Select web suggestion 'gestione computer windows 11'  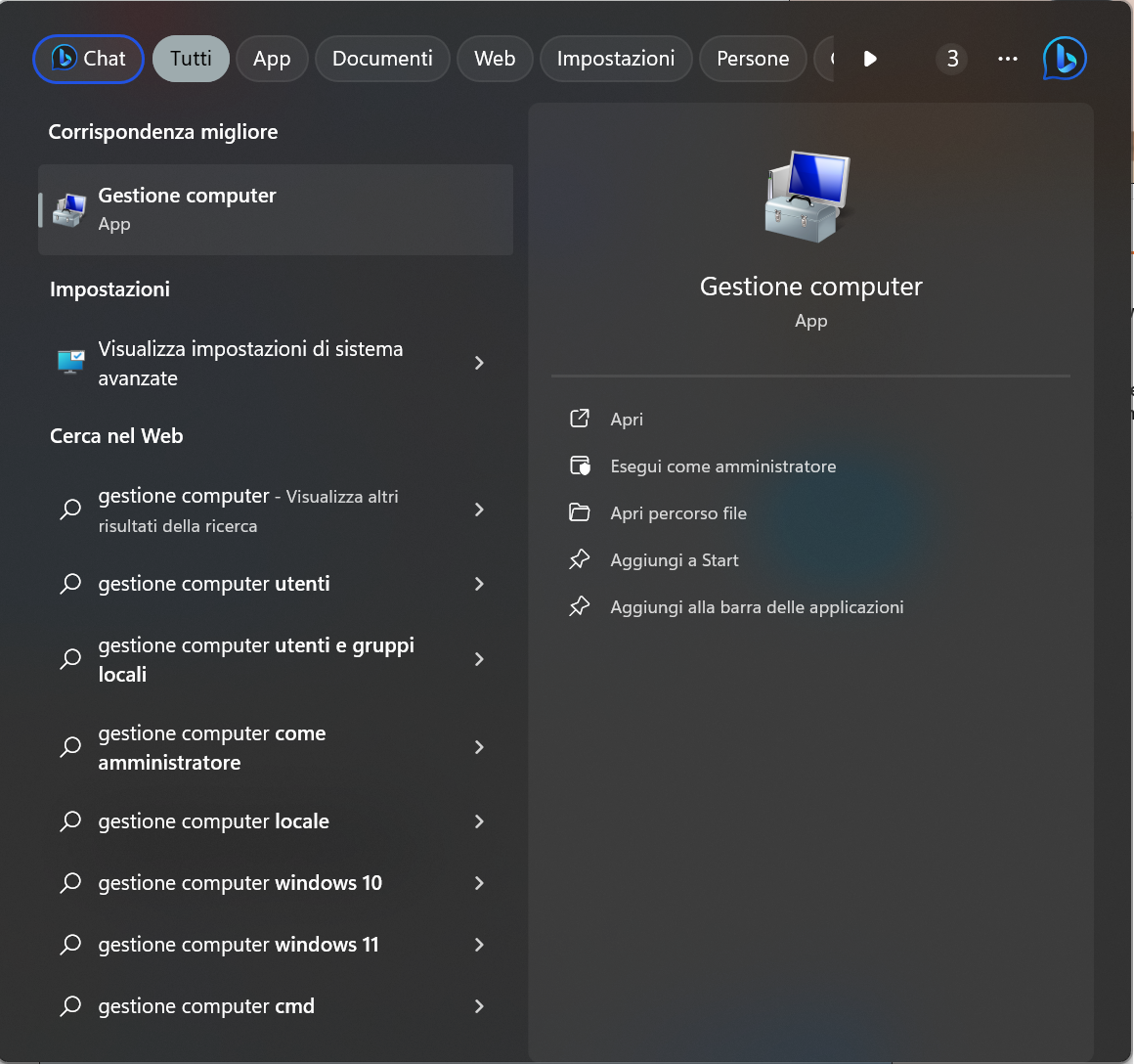click(239, 945)
